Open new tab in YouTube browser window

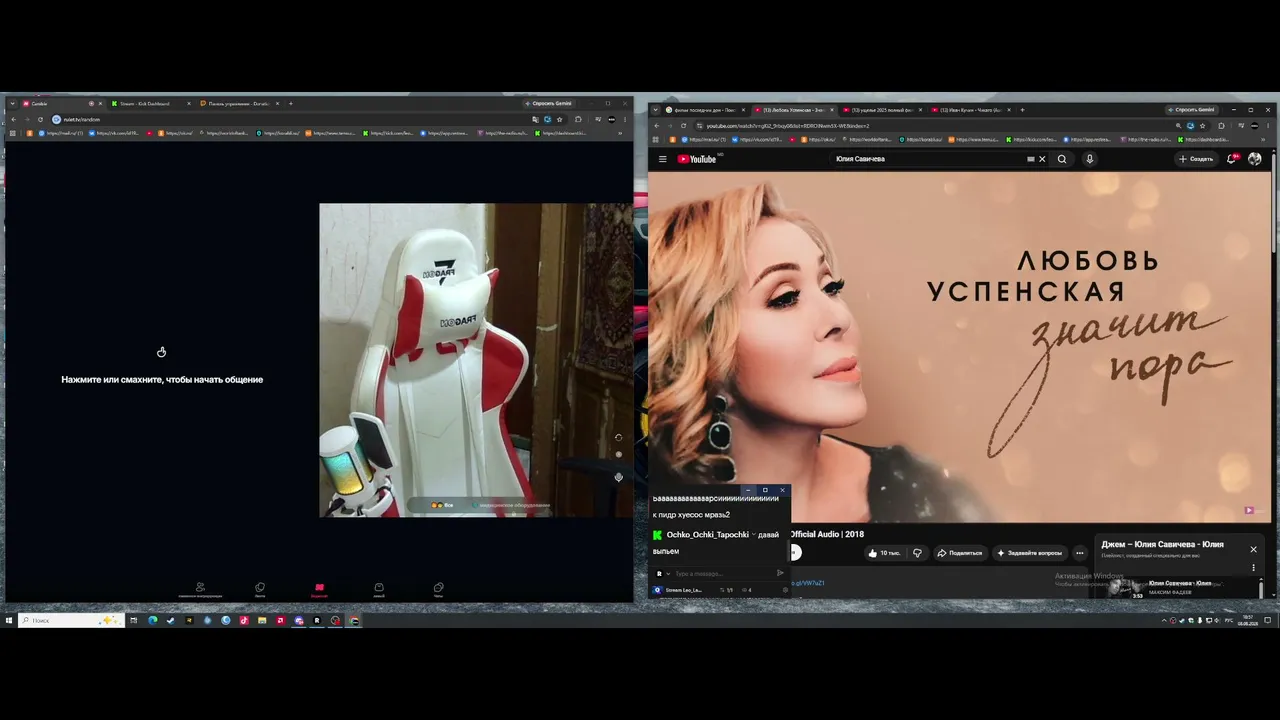coord(1022,110)
